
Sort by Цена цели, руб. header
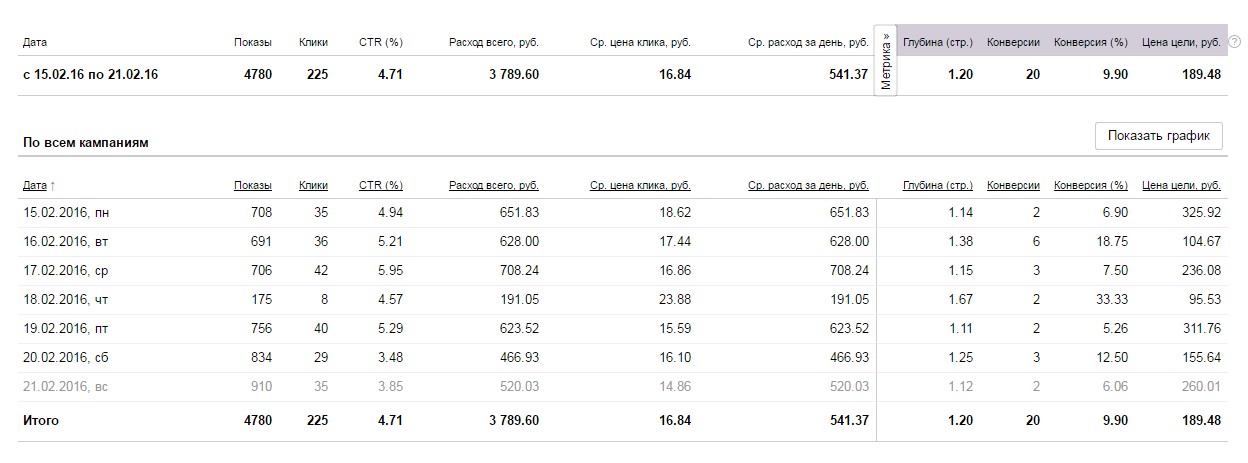coord(1181,185)
